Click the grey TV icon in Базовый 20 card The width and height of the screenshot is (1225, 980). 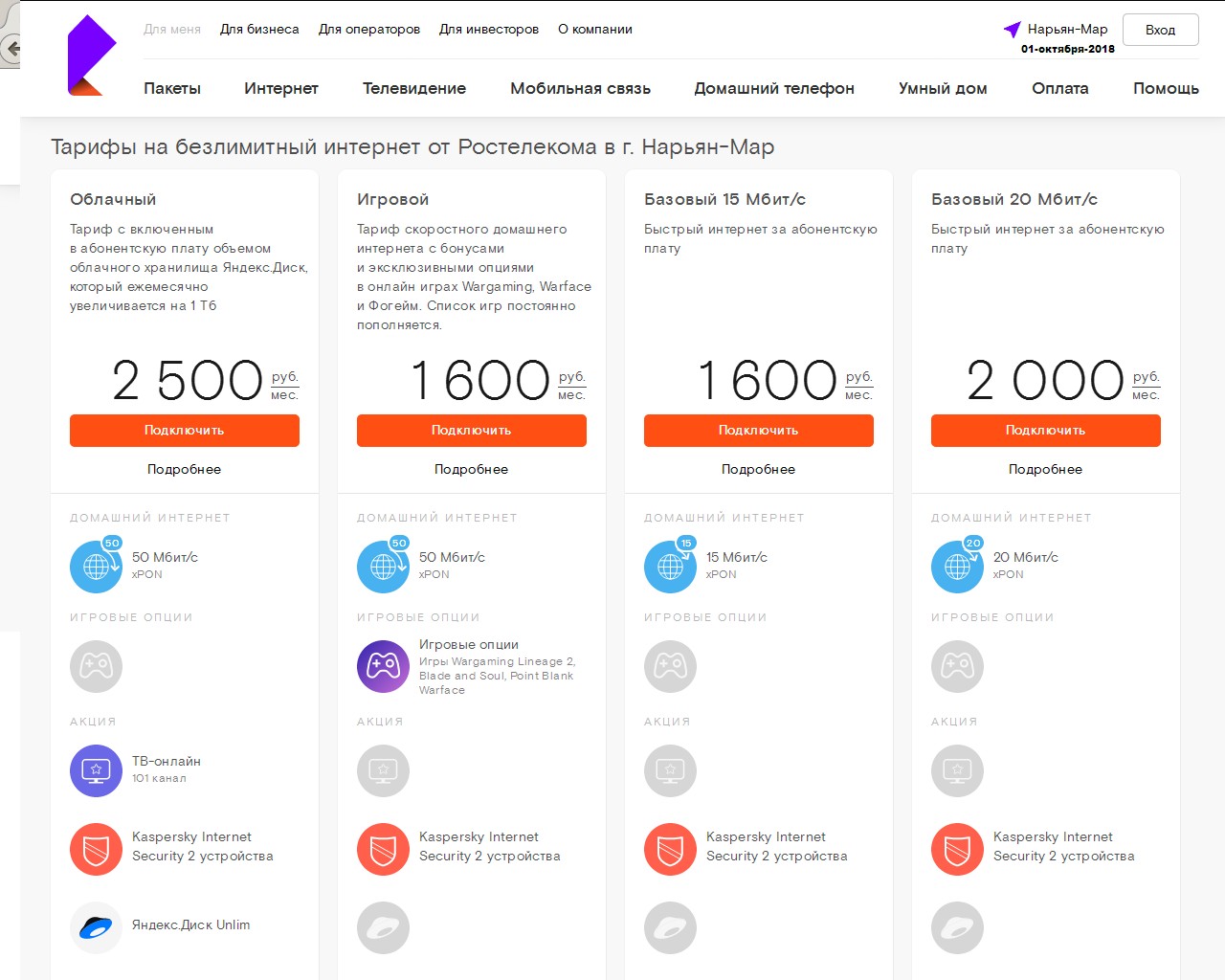coord(957,770)
